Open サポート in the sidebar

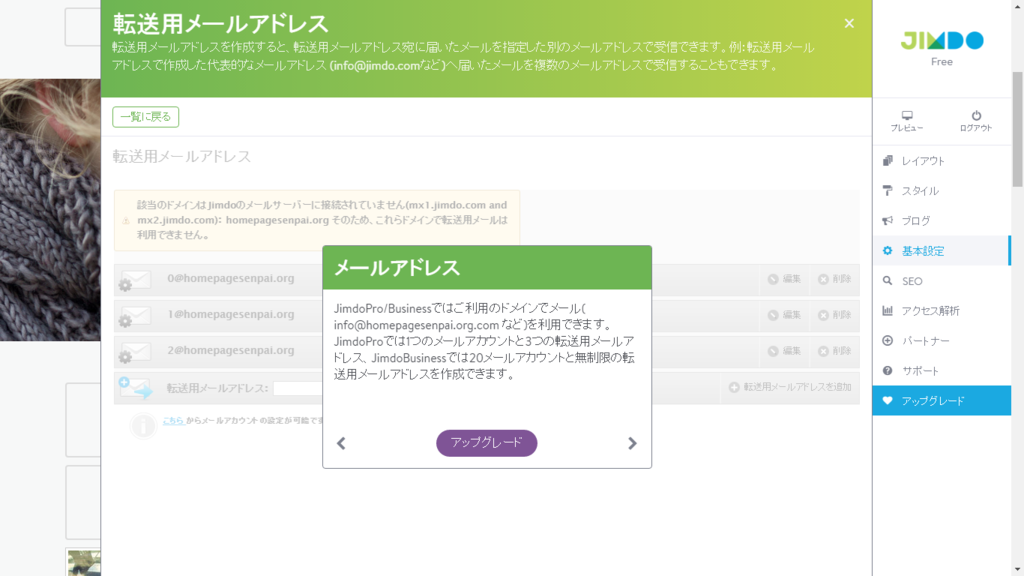942,371
